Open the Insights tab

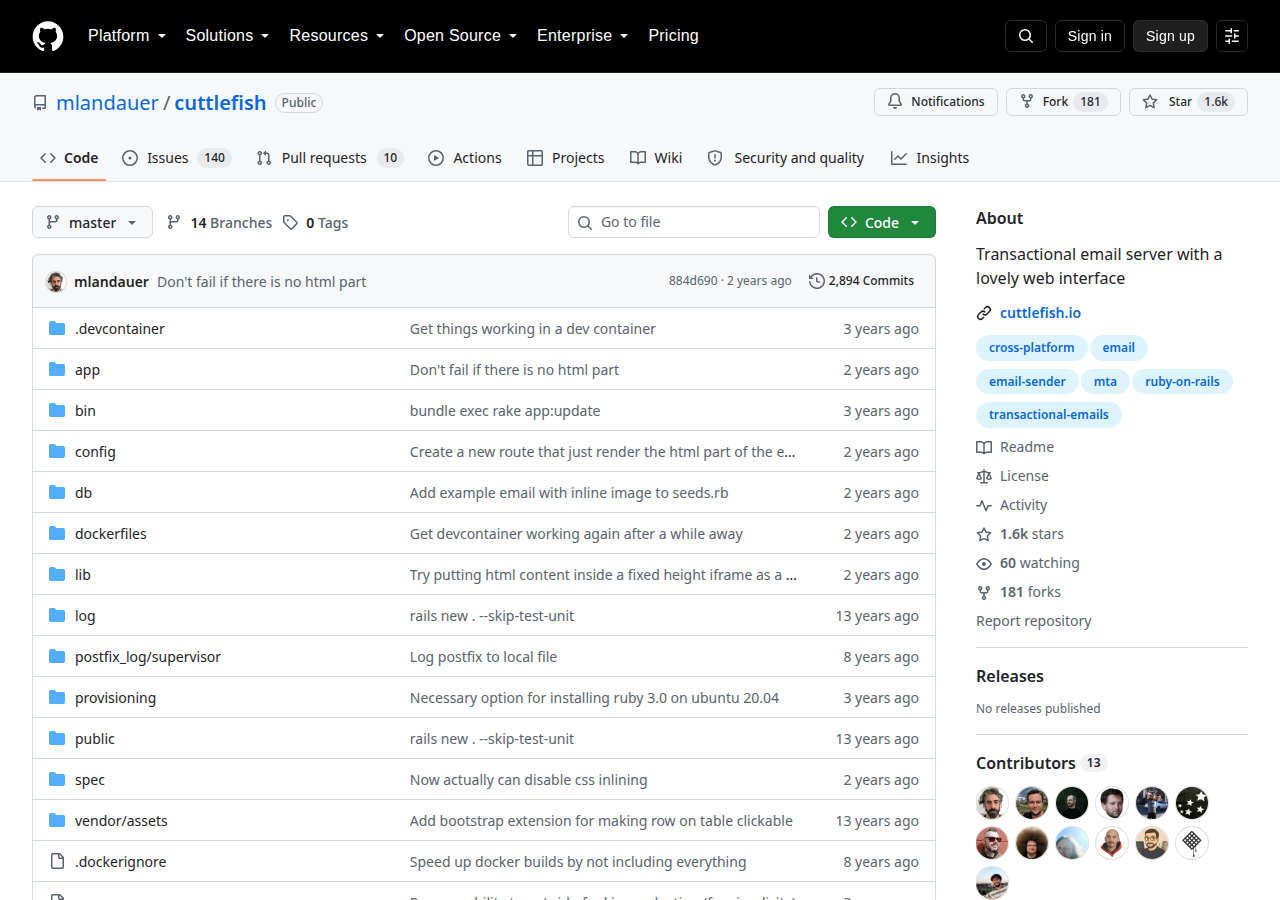click(x=930, y=158)
